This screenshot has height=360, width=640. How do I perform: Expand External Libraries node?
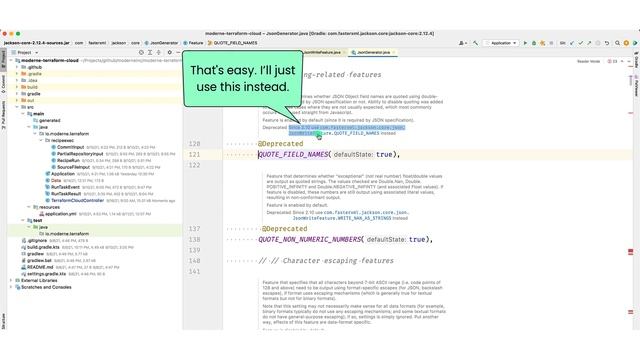tap(11, 280)
